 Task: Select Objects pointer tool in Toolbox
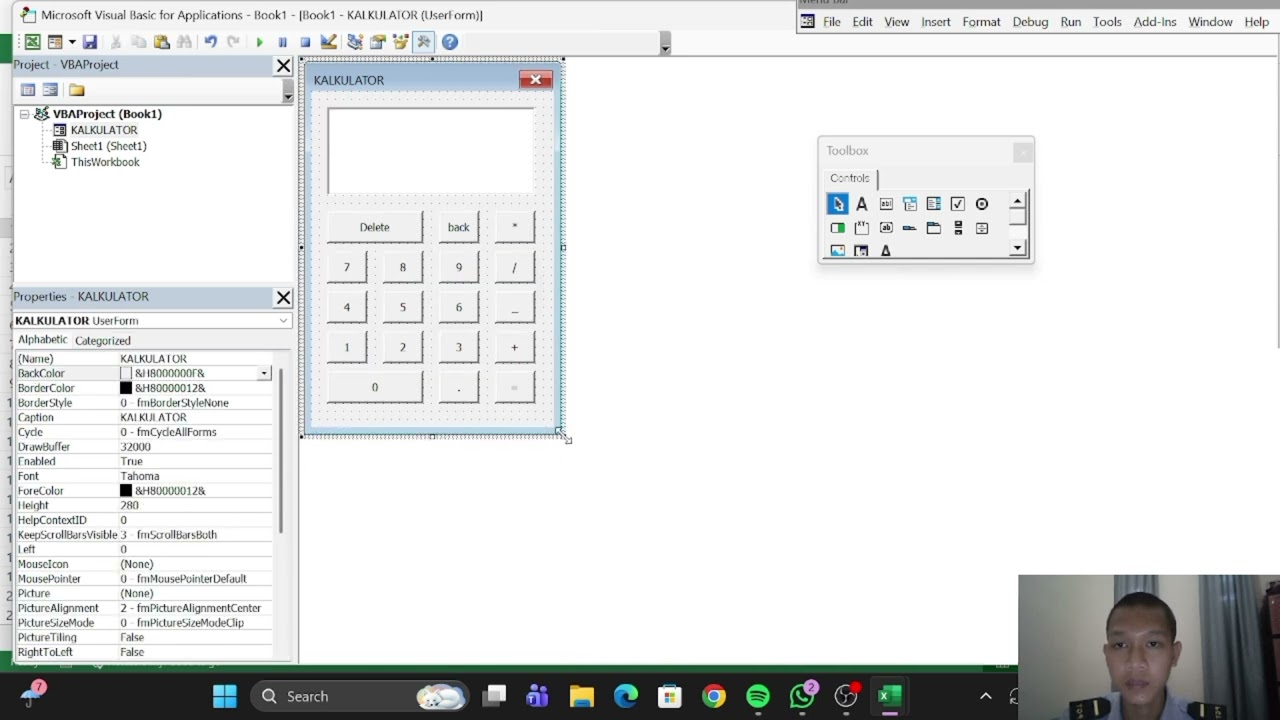(x=838, y=204)
